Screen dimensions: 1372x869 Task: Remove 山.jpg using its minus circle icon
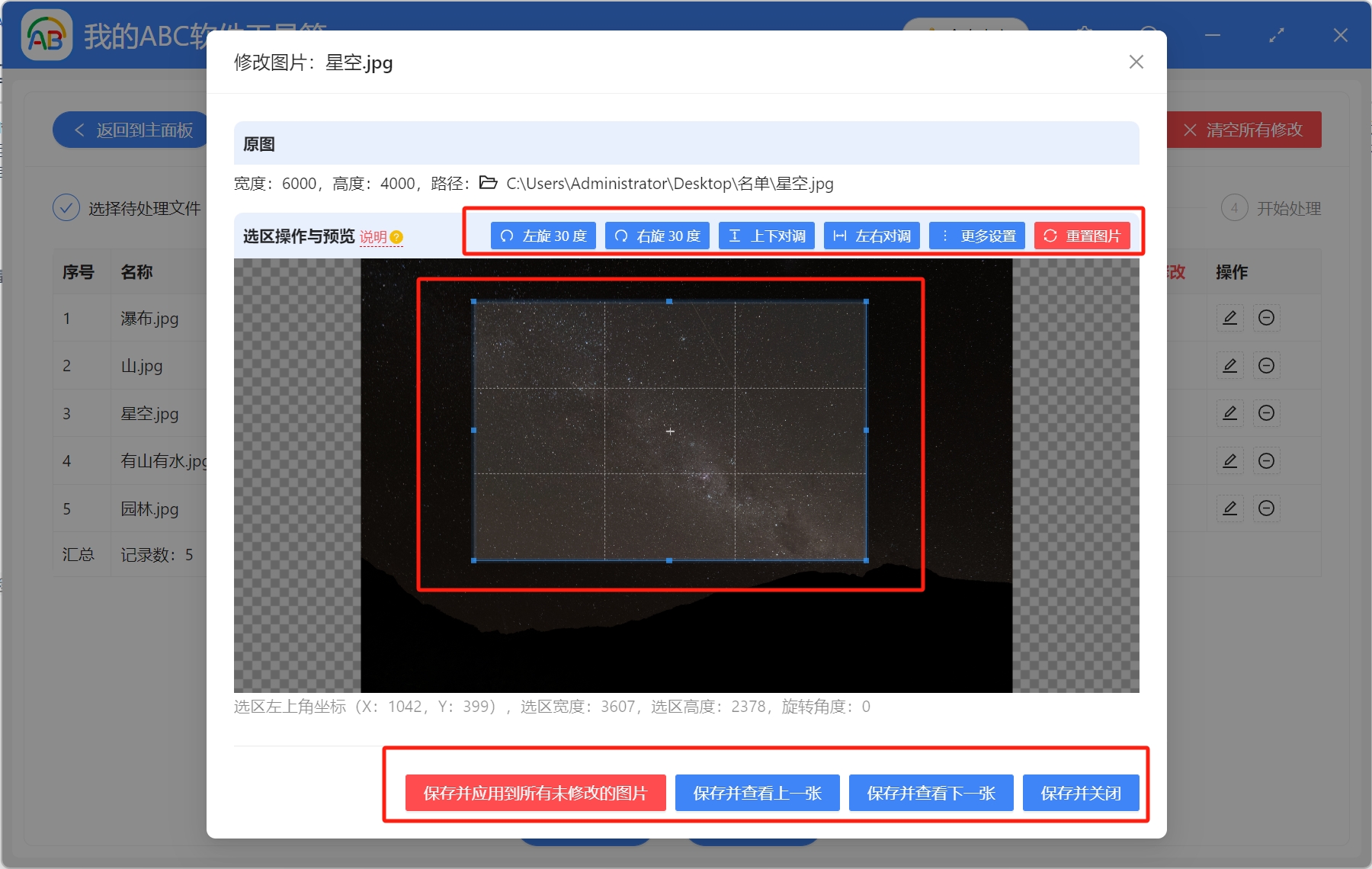(1266, 366)
